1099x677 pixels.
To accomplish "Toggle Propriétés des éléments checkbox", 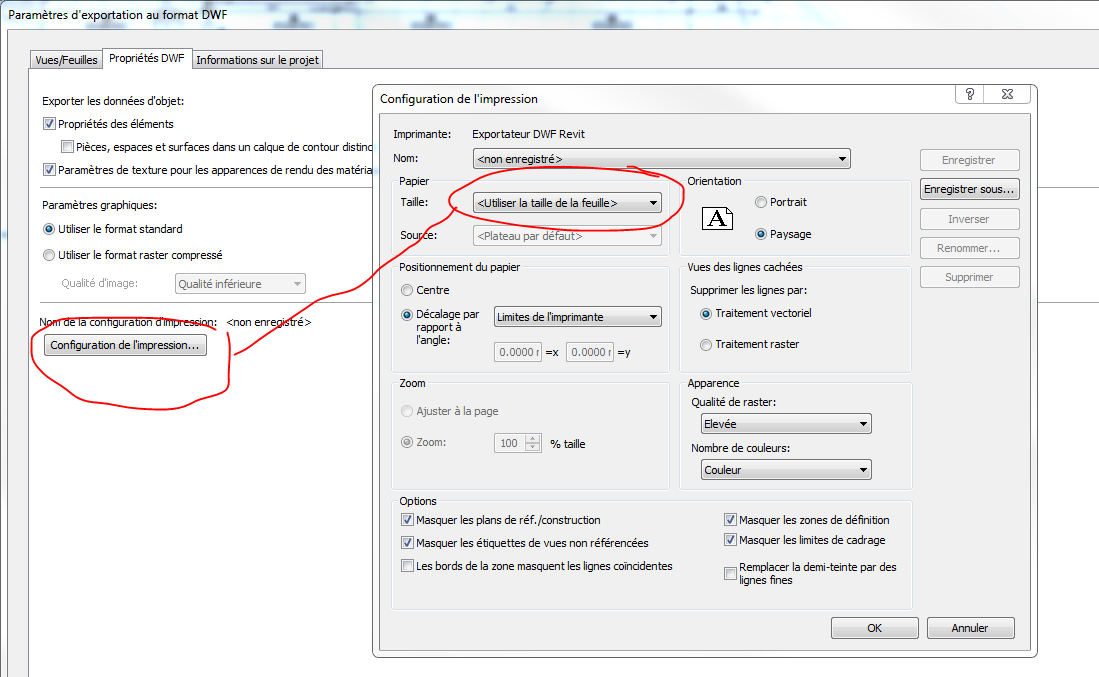I will coord(49,124).
